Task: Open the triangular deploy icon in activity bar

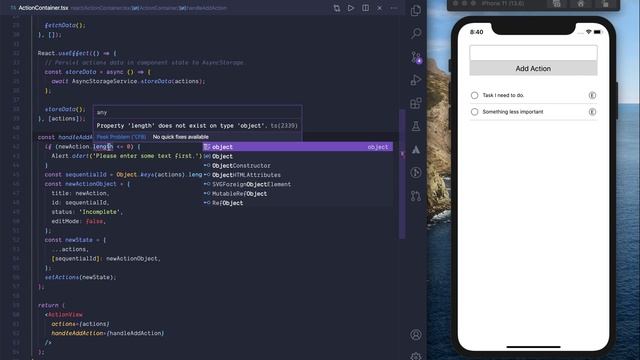Action: (x=416, y=150)
